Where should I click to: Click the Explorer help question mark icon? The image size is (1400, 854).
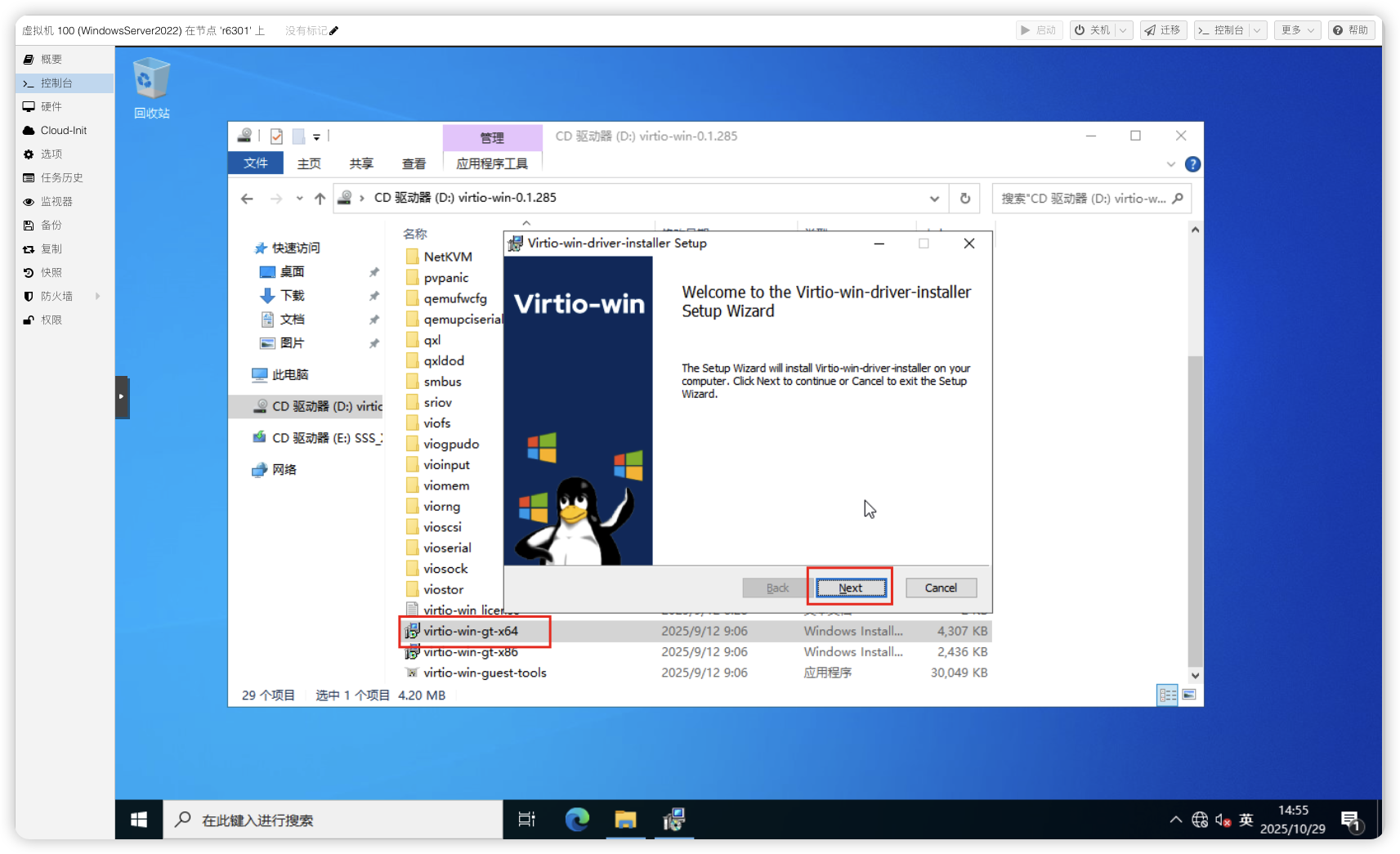tap(1192, 164)
